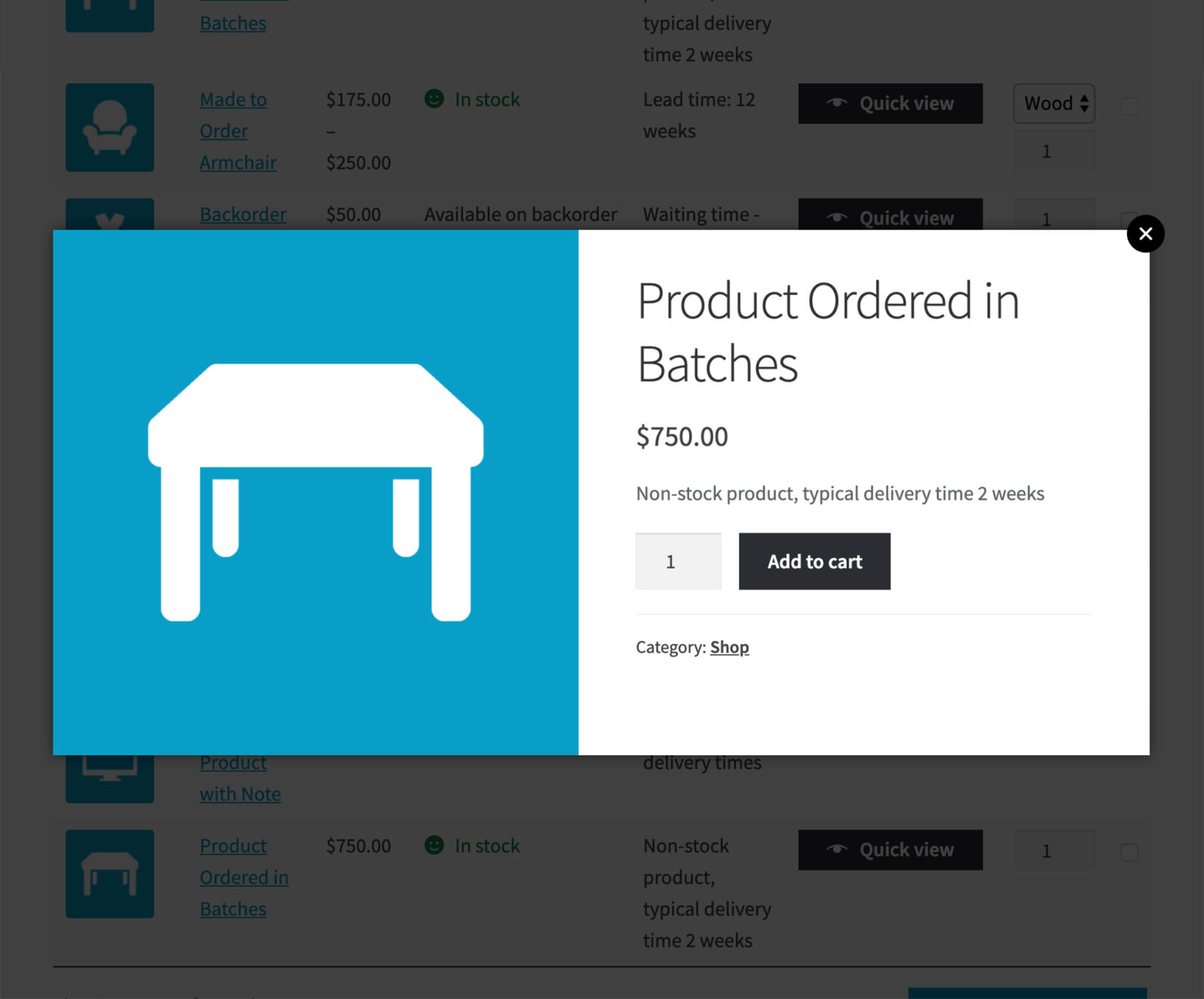
Task: Close the quick view modal
Action: click(x=1145, y=234)
